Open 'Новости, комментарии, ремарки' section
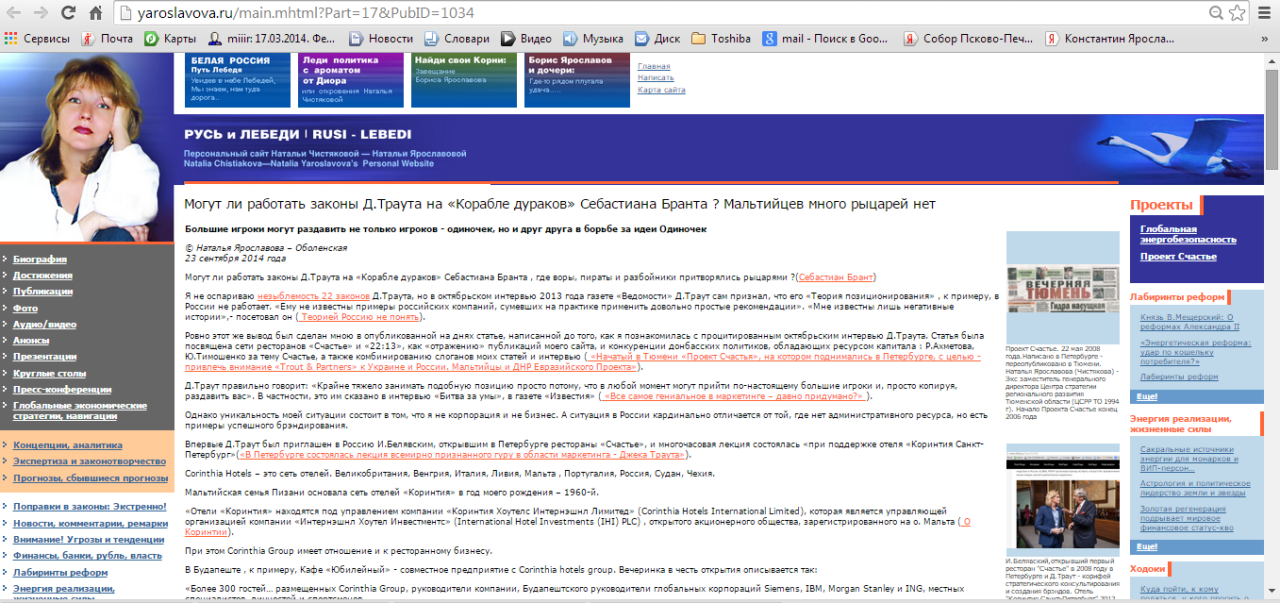The width and height of the screenshot is (1280, 603). pyautogui.click(x=91, y=523)
